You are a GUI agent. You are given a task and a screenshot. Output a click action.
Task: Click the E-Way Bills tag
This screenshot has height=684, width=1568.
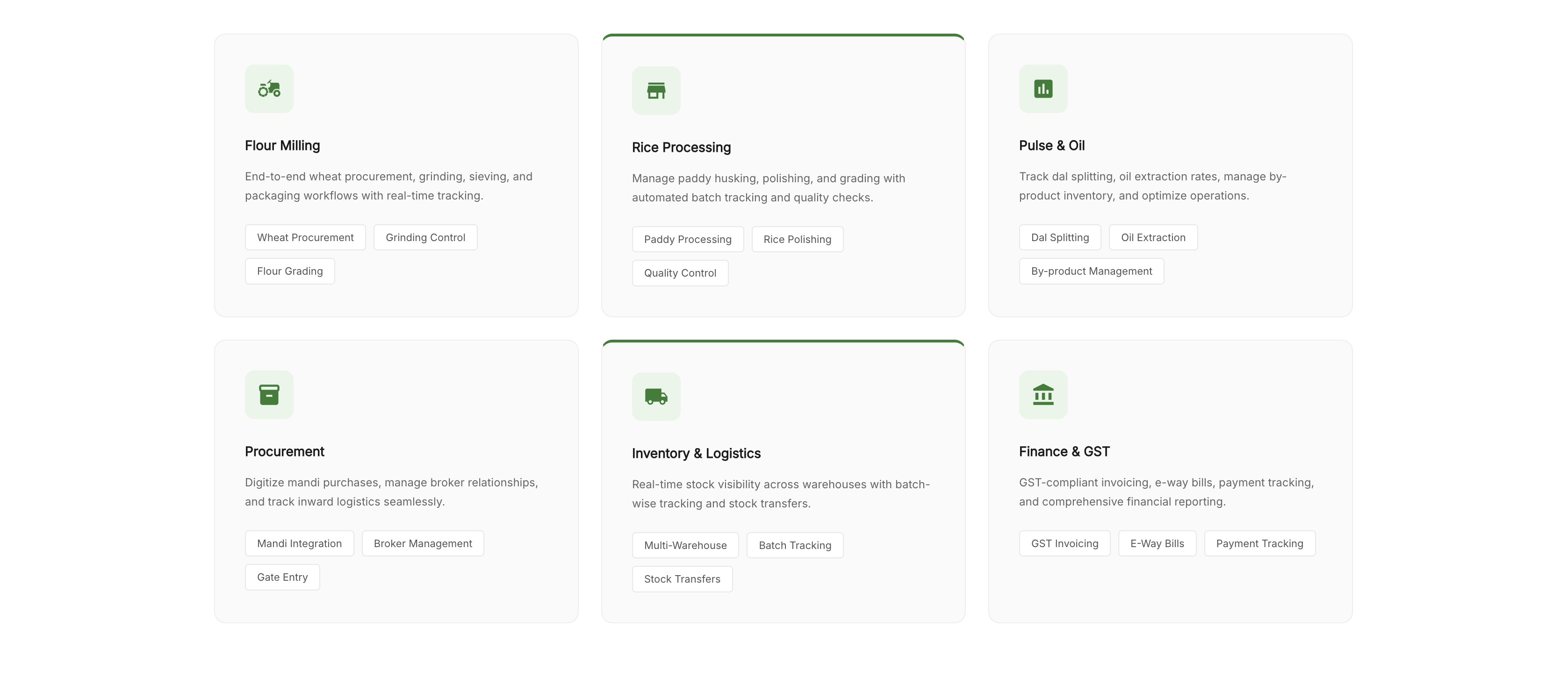(1157, 543)
